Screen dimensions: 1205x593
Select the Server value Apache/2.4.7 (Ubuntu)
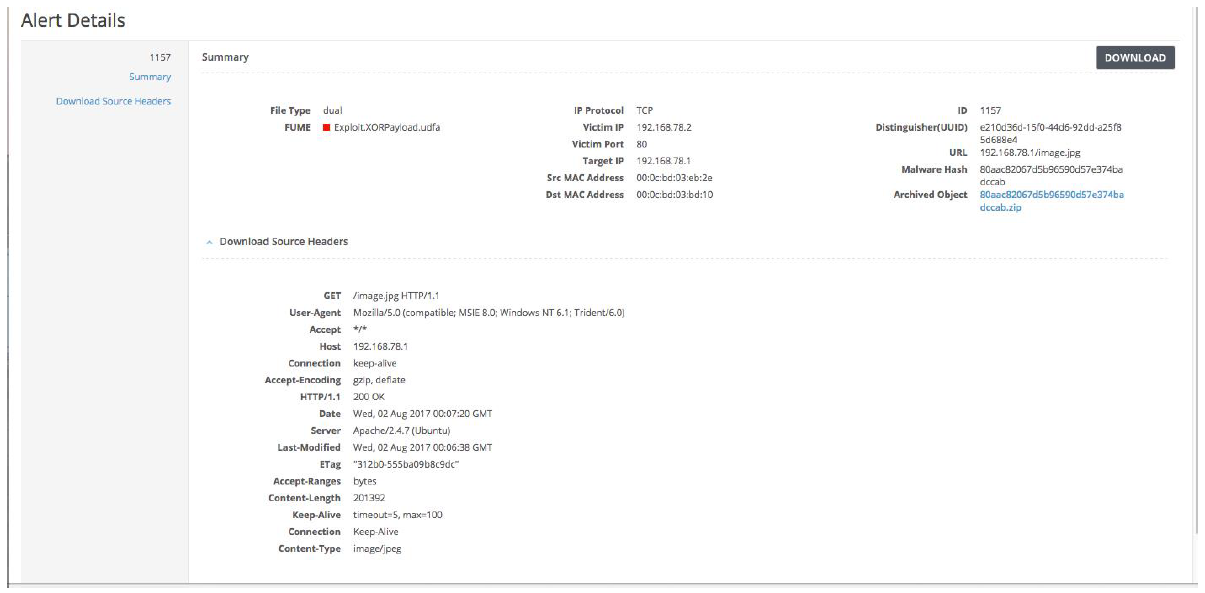pos(402,431)
